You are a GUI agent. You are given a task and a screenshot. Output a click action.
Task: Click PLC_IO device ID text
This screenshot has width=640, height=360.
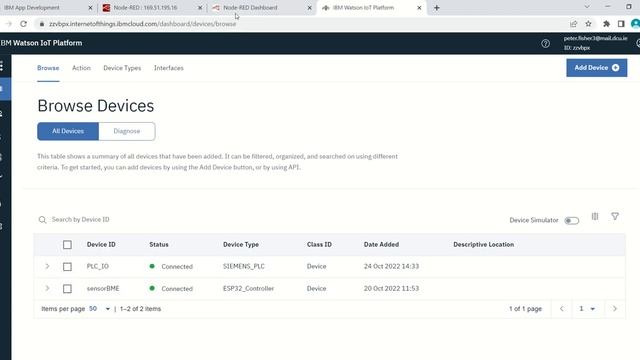point(98,267)
